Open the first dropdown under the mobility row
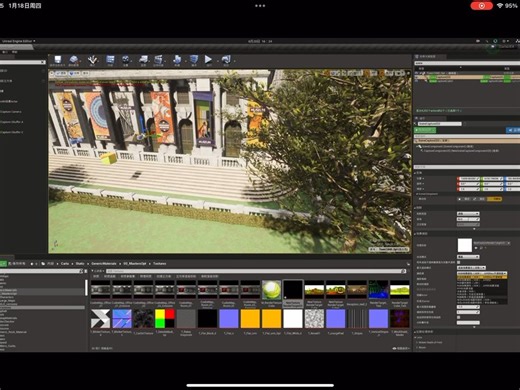The height and width of the screenshot is (390, 520). click(468, 214)
